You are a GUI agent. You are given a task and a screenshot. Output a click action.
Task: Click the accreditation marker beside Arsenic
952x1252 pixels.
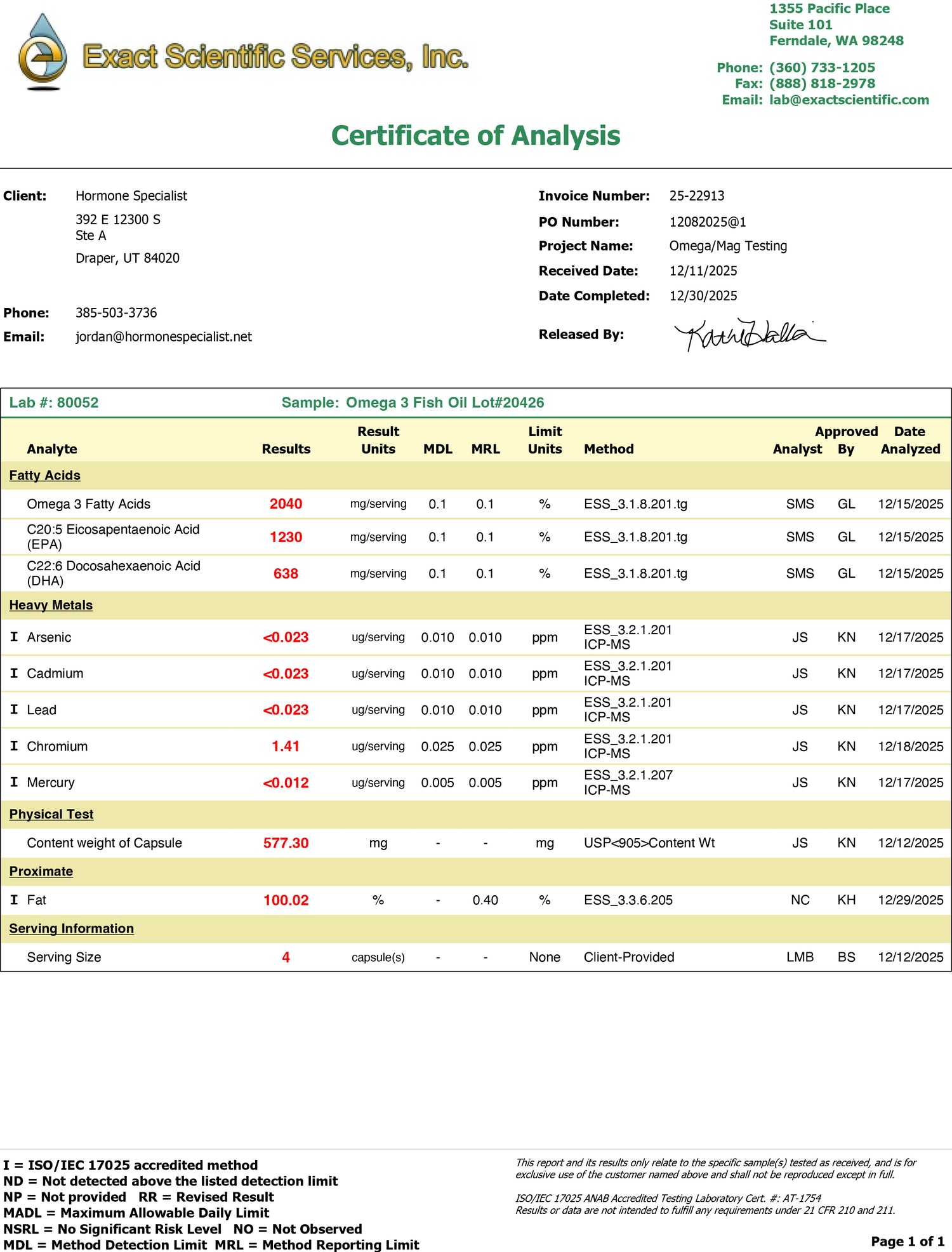pyautogui.click(x=14, y=637)
